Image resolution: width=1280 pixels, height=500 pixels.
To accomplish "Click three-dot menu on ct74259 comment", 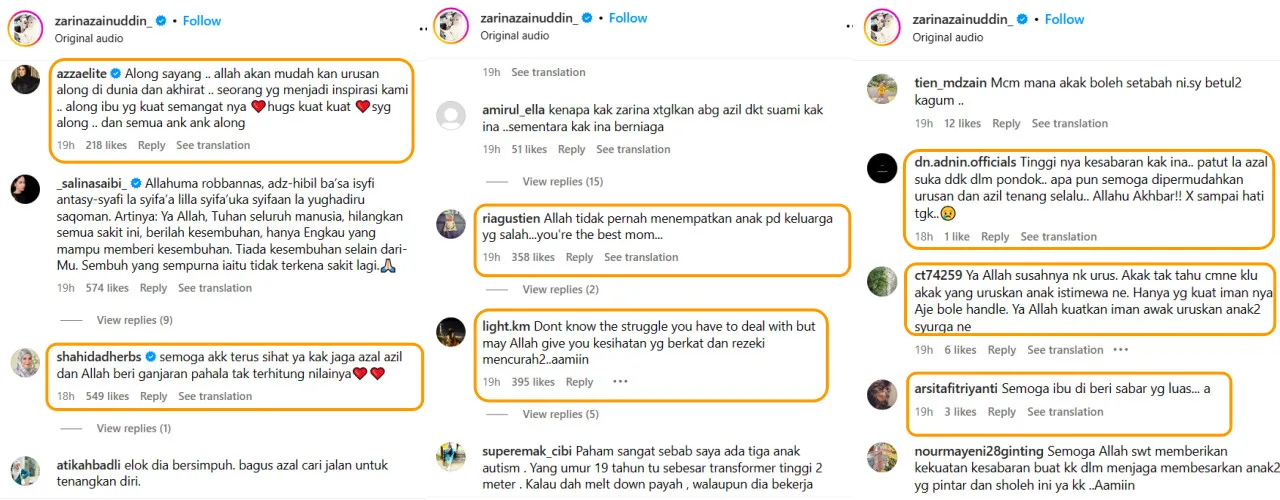I will (x=1120, y=350).
